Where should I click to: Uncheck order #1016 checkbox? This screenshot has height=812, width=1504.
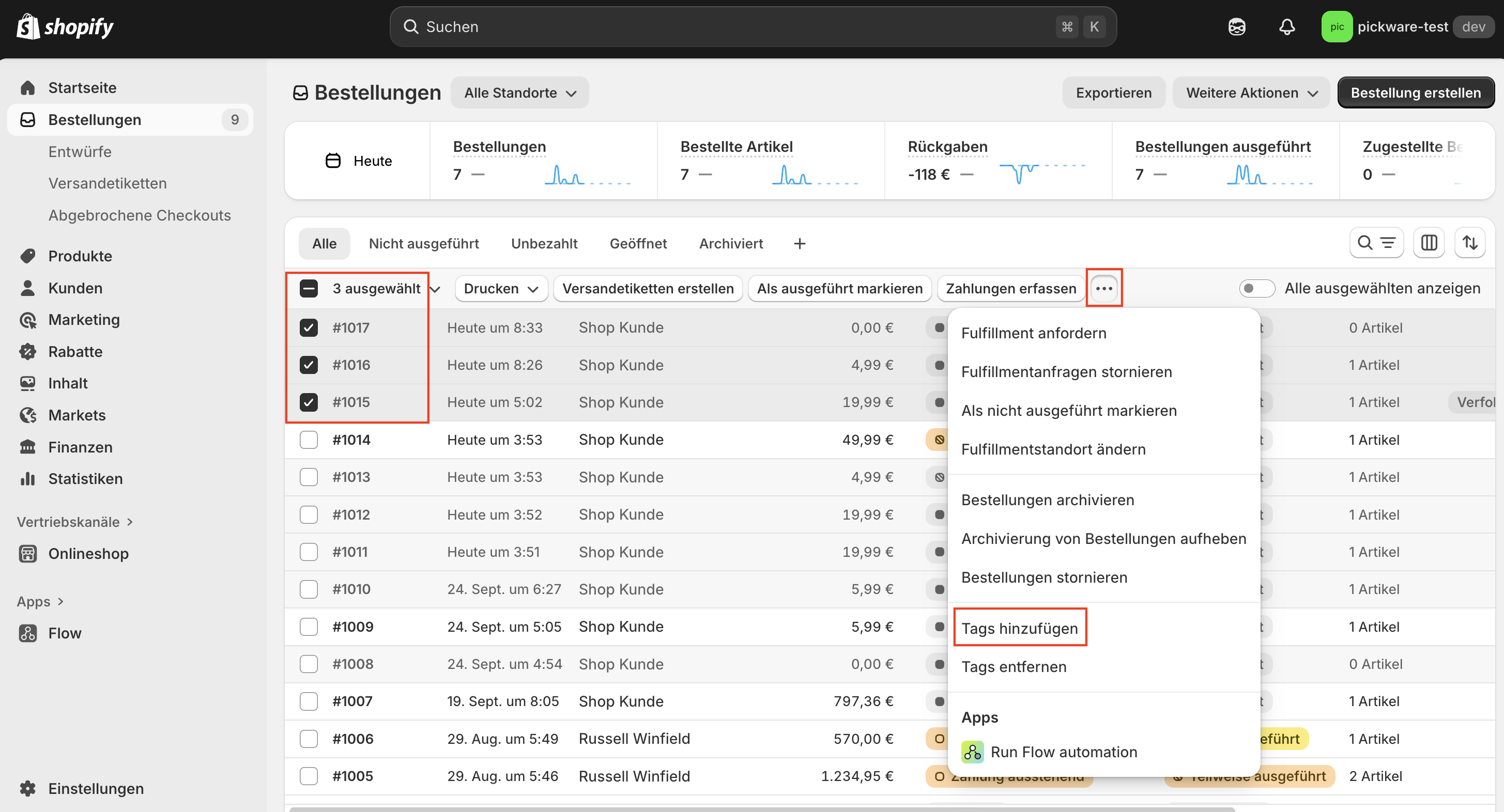(x=308, y=365)
